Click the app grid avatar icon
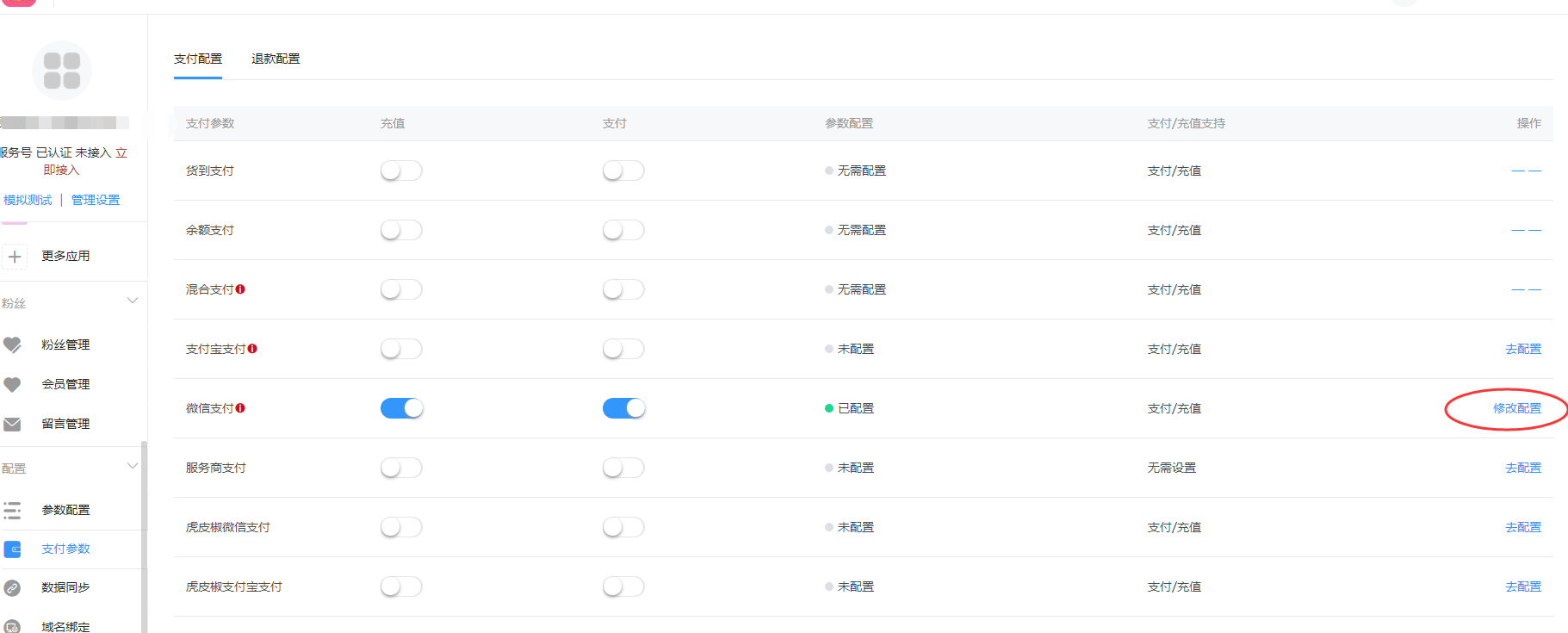 click(x=62, y=71)
